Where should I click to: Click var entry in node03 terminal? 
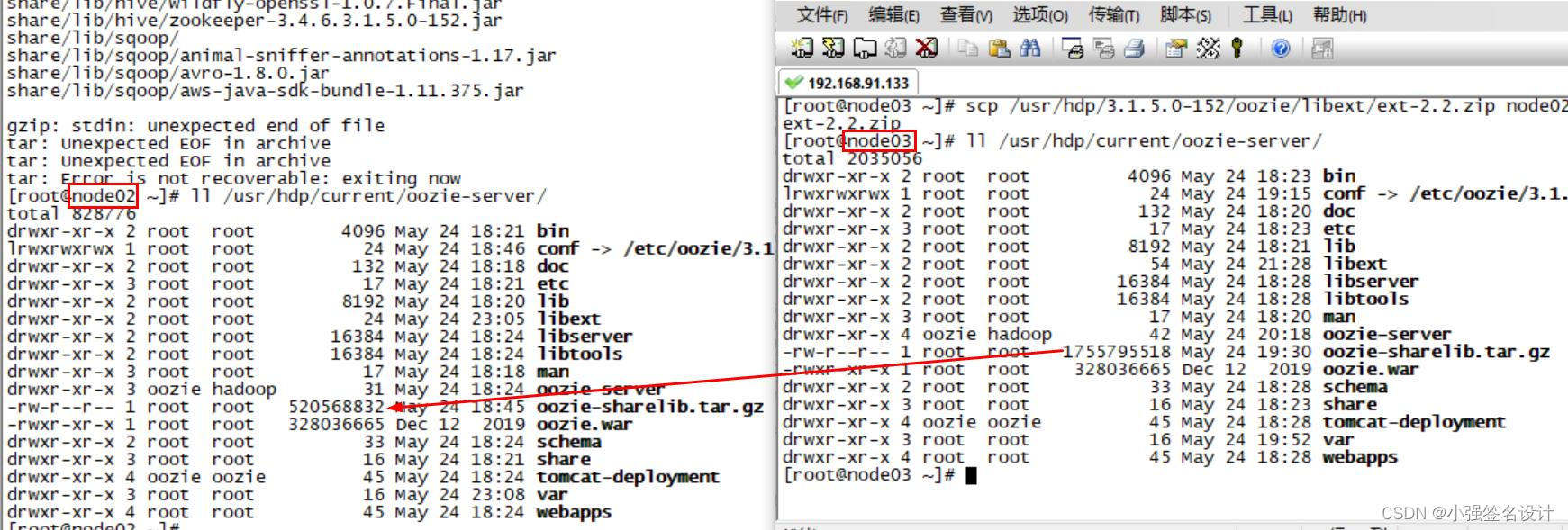pos(1338,440)
